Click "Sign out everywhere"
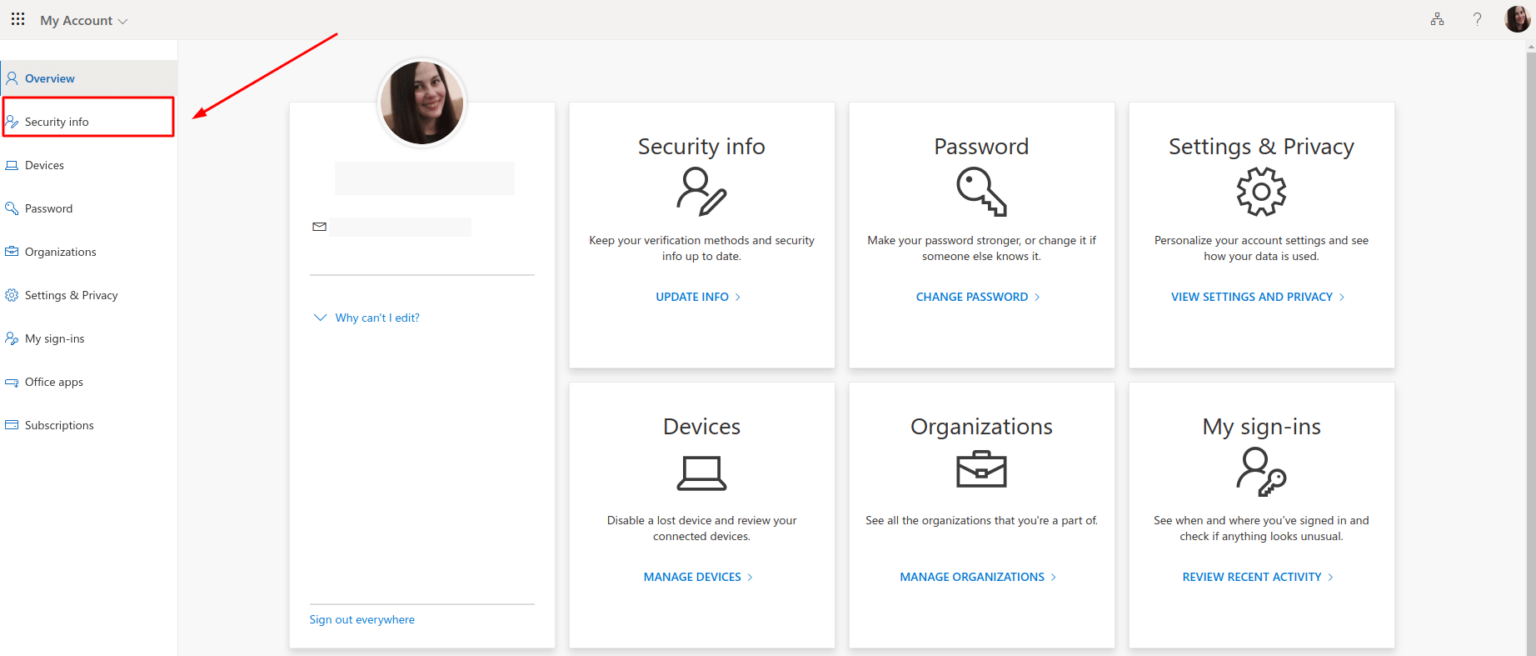The height and width of the screenshot is (656, 1536). 361,619
